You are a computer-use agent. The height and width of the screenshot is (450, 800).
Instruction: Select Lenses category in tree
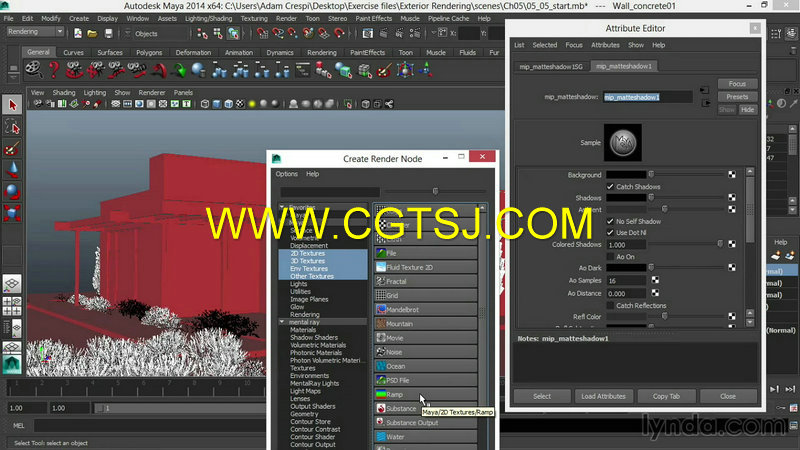[x=299, y=399]
